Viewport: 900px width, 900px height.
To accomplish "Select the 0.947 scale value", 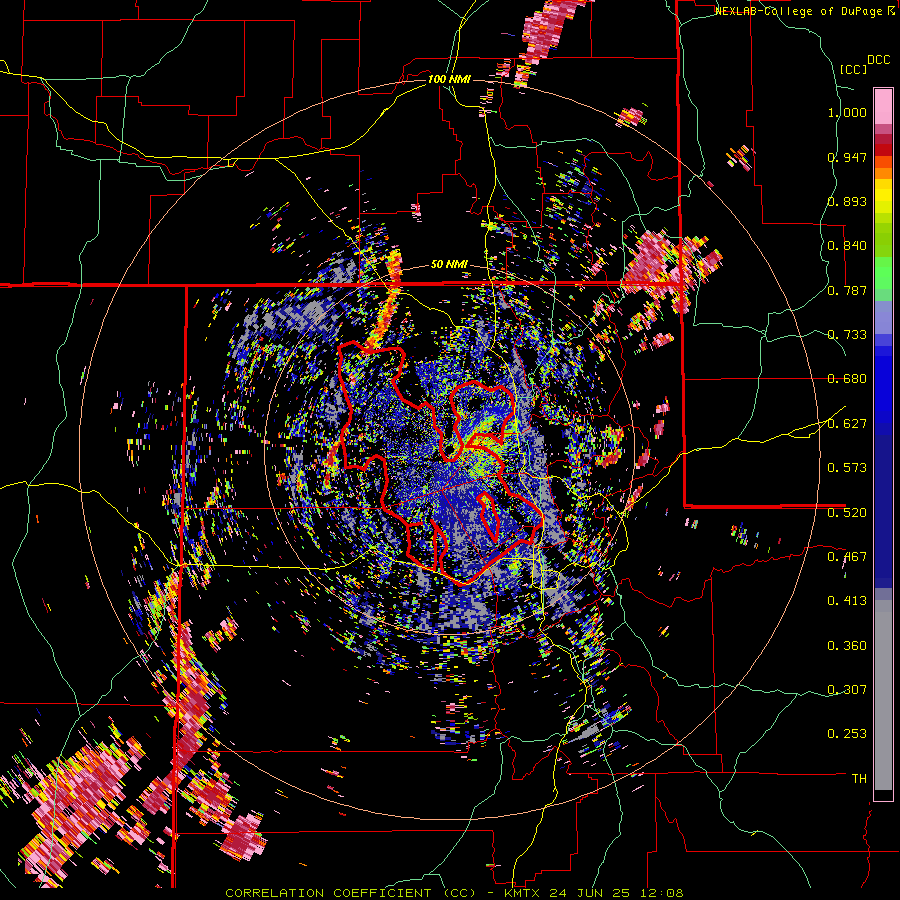I will [847, 157].
